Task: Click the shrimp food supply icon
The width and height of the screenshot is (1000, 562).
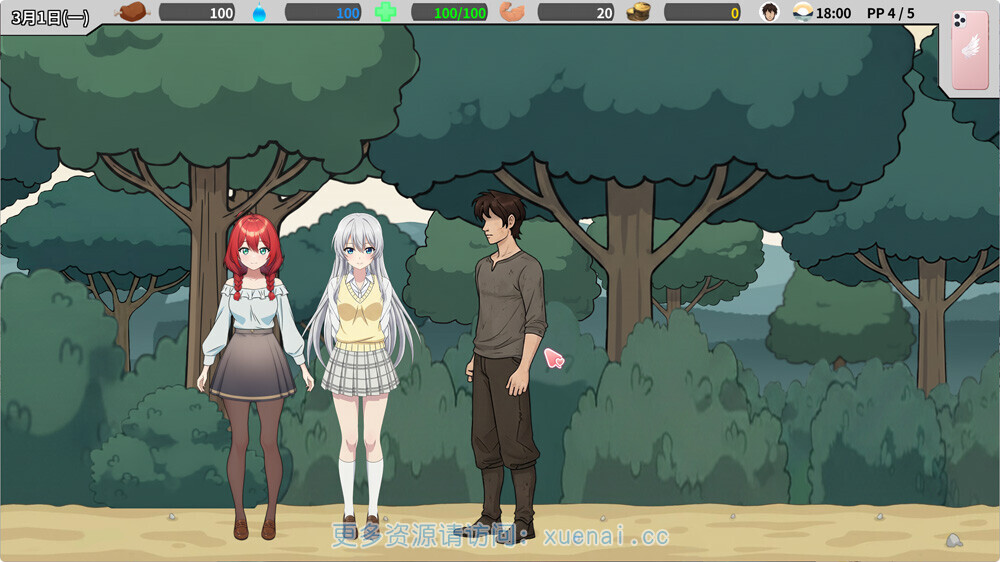Action: [x=512, y=12]
